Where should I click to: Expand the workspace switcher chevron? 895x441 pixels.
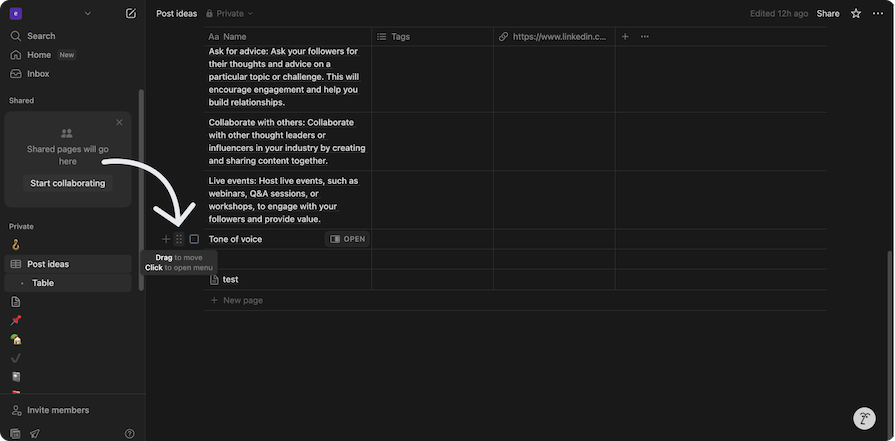pyautogui.click(x=88, y=14)
